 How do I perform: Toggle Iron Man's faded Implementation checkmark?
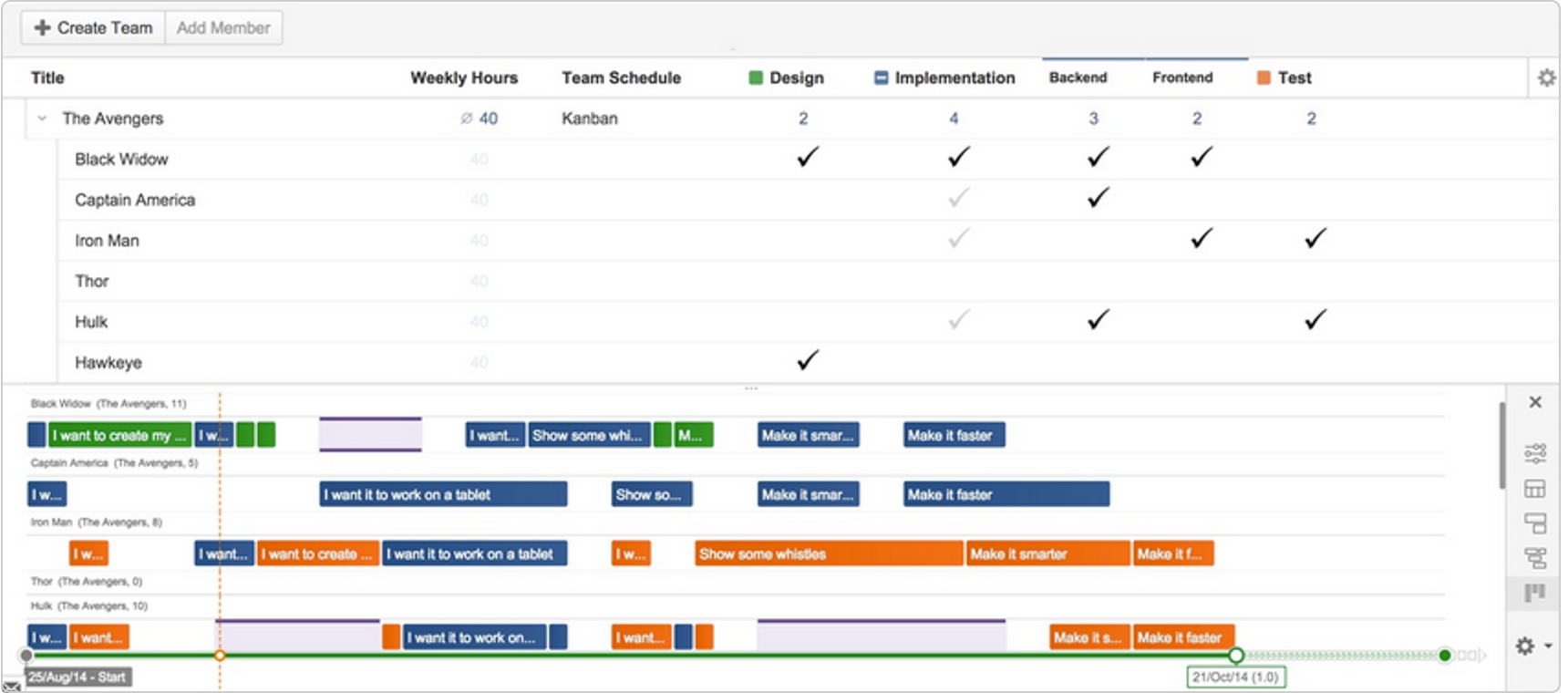click(x=958, y=238)
